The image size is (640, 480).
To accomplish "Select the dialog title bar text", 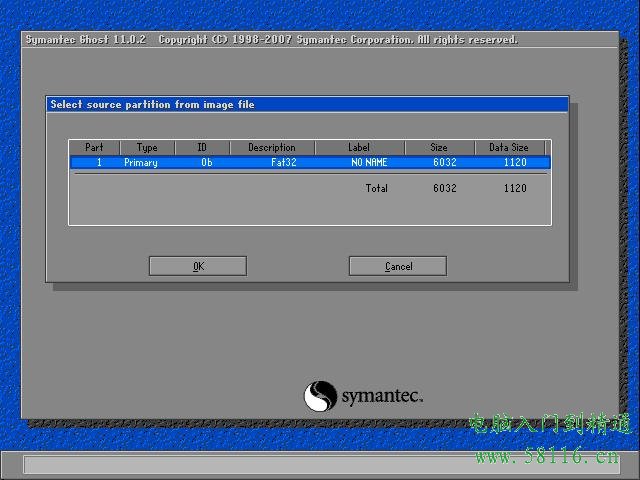I will (x=152, y=104).
